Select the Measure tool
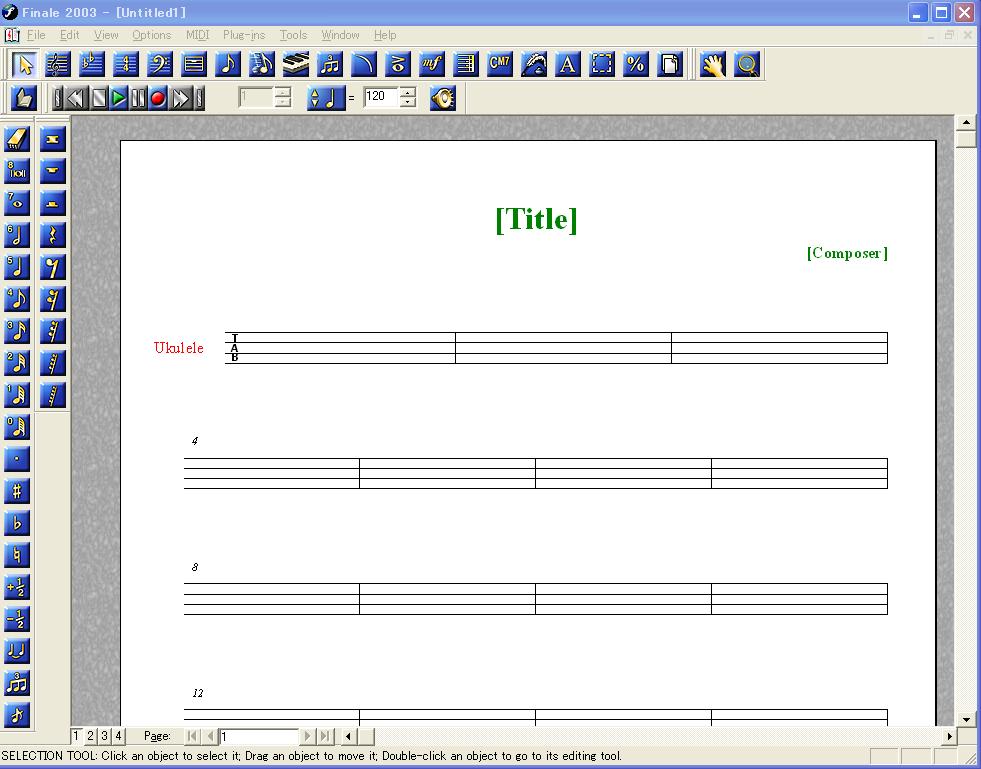 click(x=194, y=64)
